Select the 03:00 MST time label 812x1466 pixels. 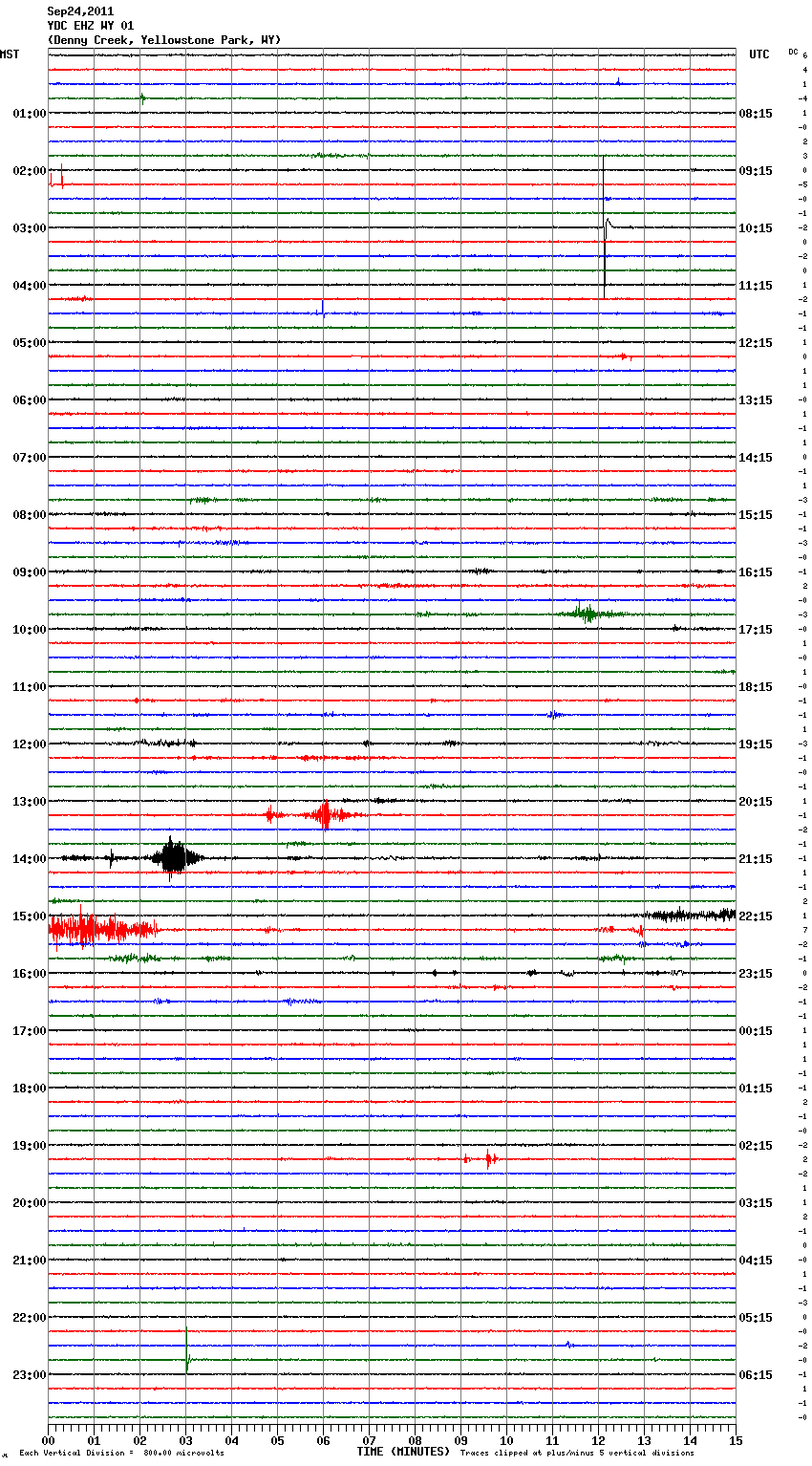(x=29, y=228)
